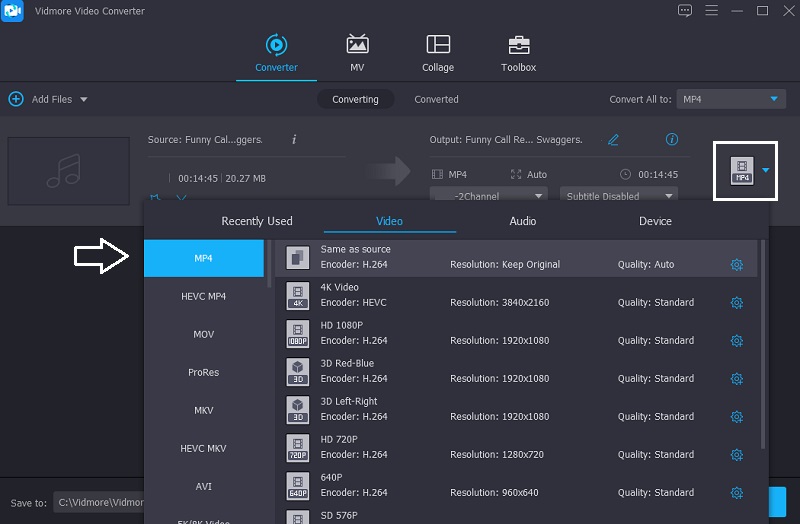800x524 pixels.
Task: Expand the Add Files dropdown arrow
Action: tap(84, 100)
